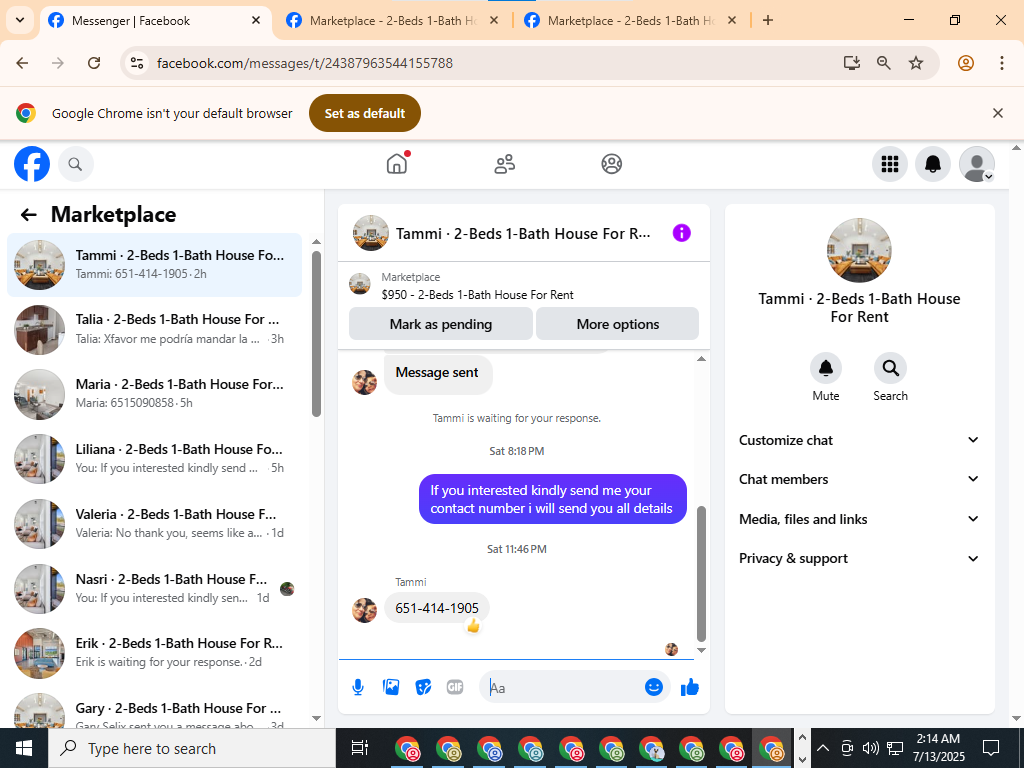Open Windows notification center icon
Screen dimensions: 1024x768
tap(991, 748)
